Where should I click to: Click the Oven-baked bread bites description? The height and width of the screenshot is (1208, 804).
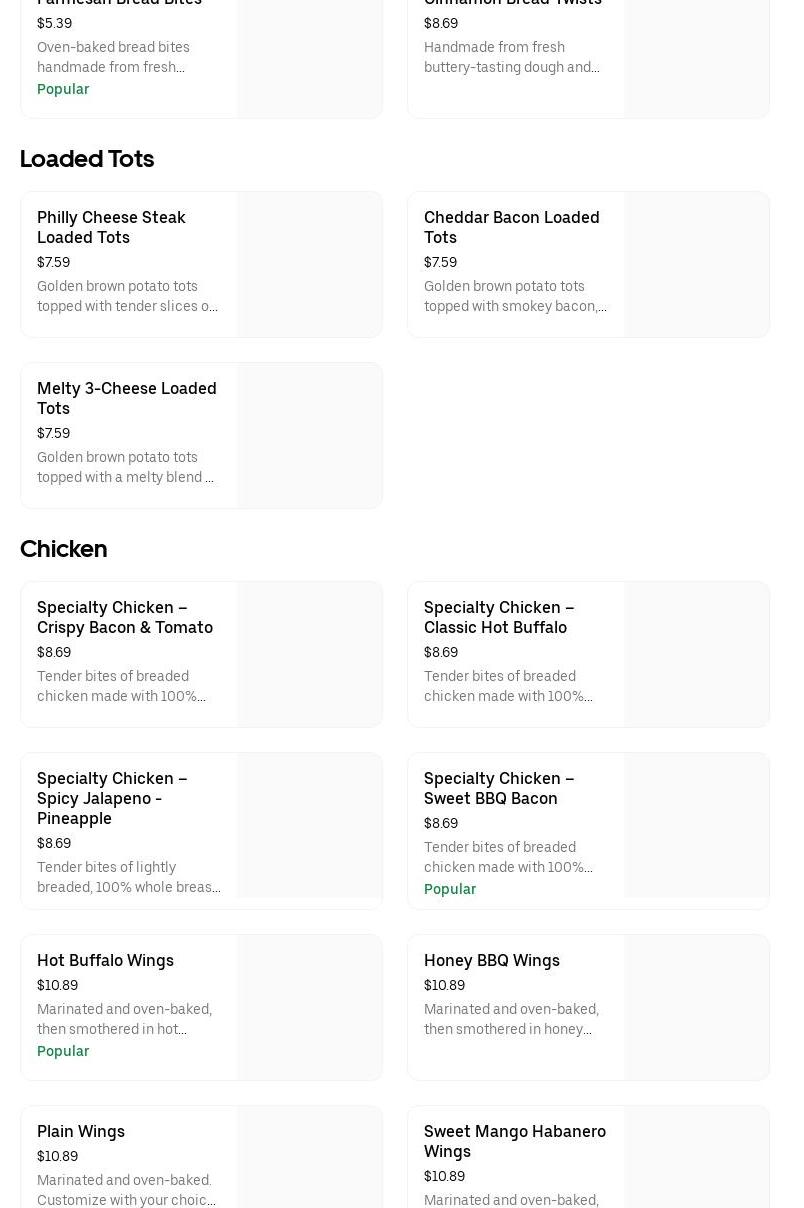point(113,57)
